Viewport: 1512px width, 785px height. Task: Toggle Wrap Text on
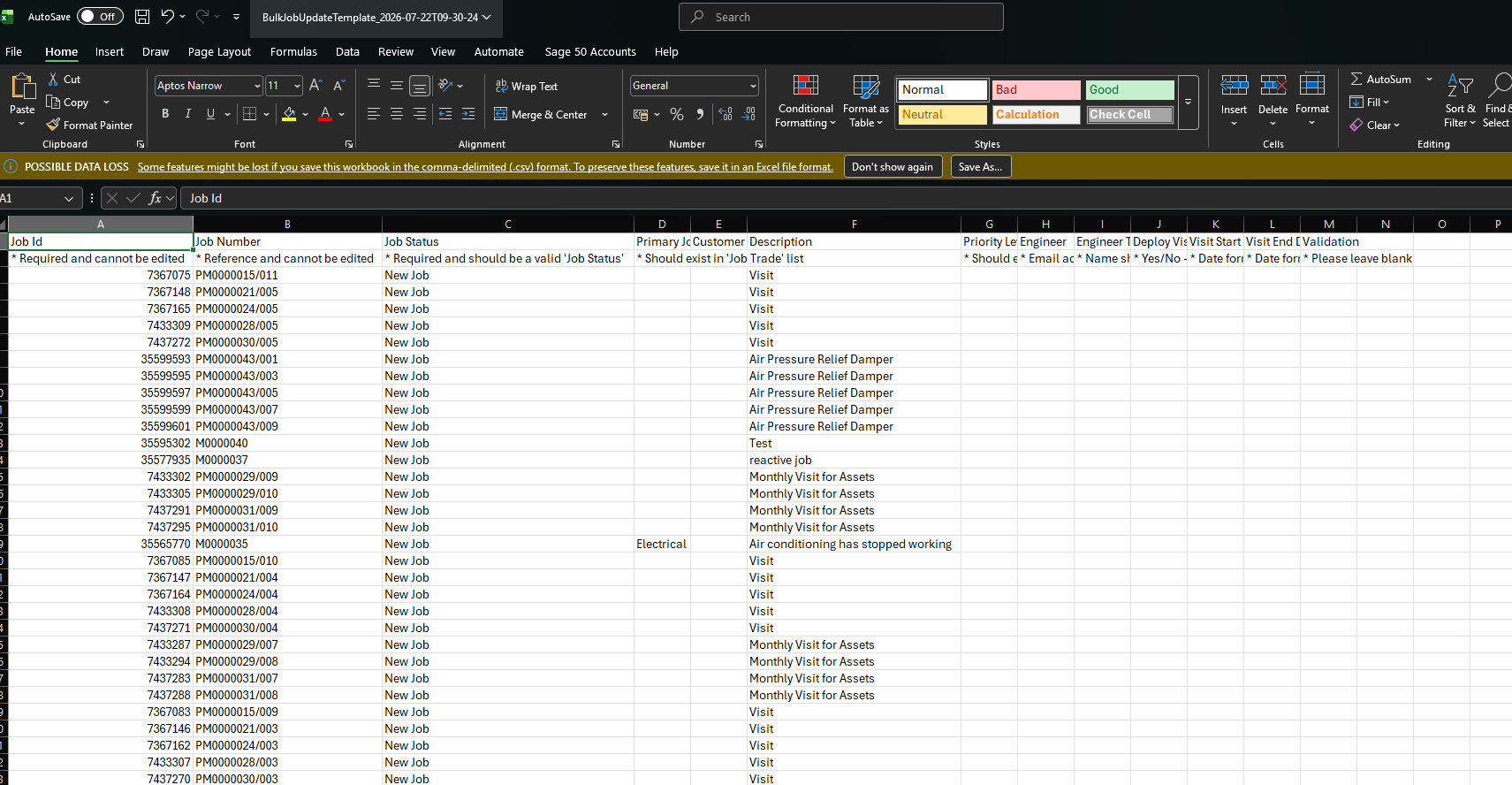[x=527, y=86]
